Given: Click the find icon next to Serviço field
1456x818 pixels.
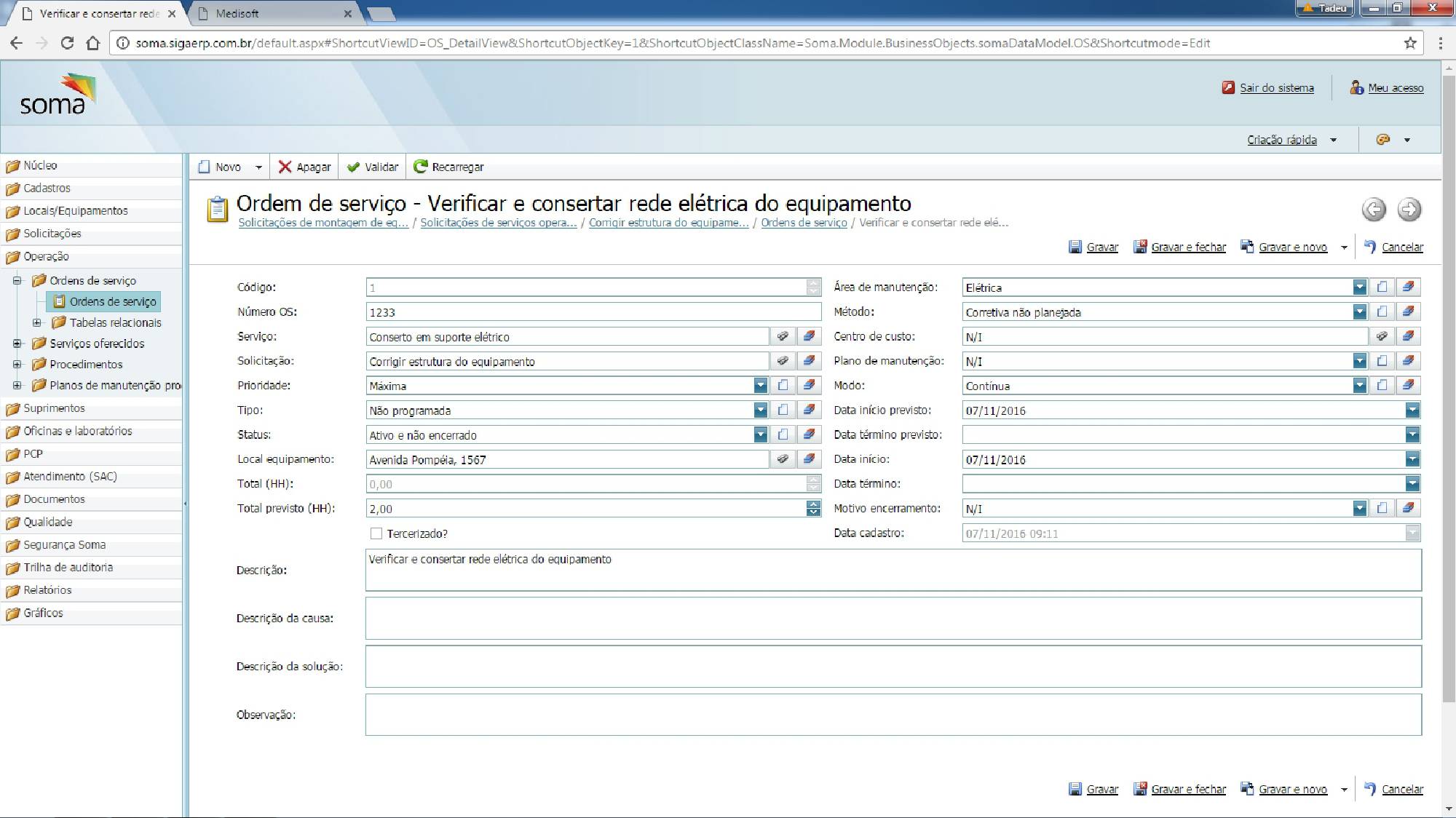Looking at the screenshot, I should (x=783, y=336).
